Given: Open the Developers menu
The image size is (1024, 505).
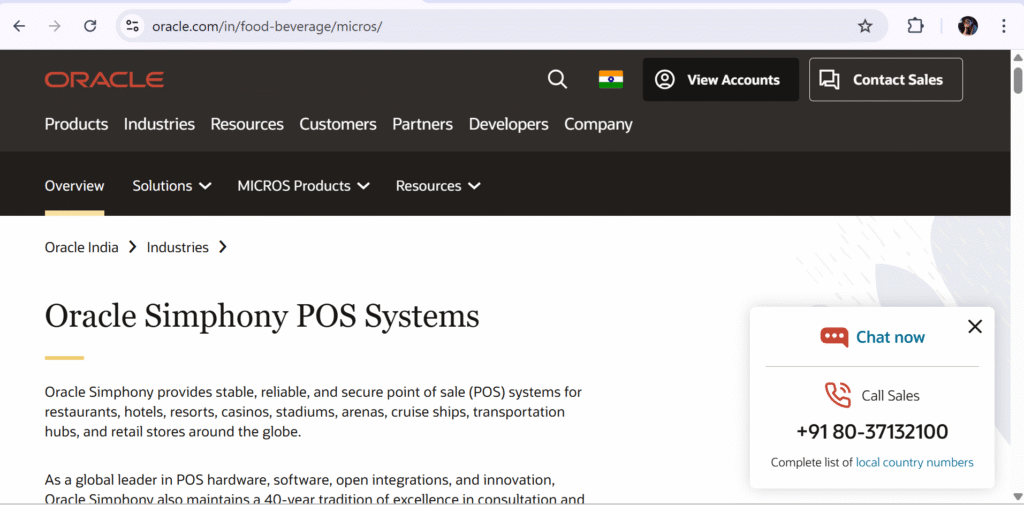Looking at the screenshot, I should pos(509,124).
